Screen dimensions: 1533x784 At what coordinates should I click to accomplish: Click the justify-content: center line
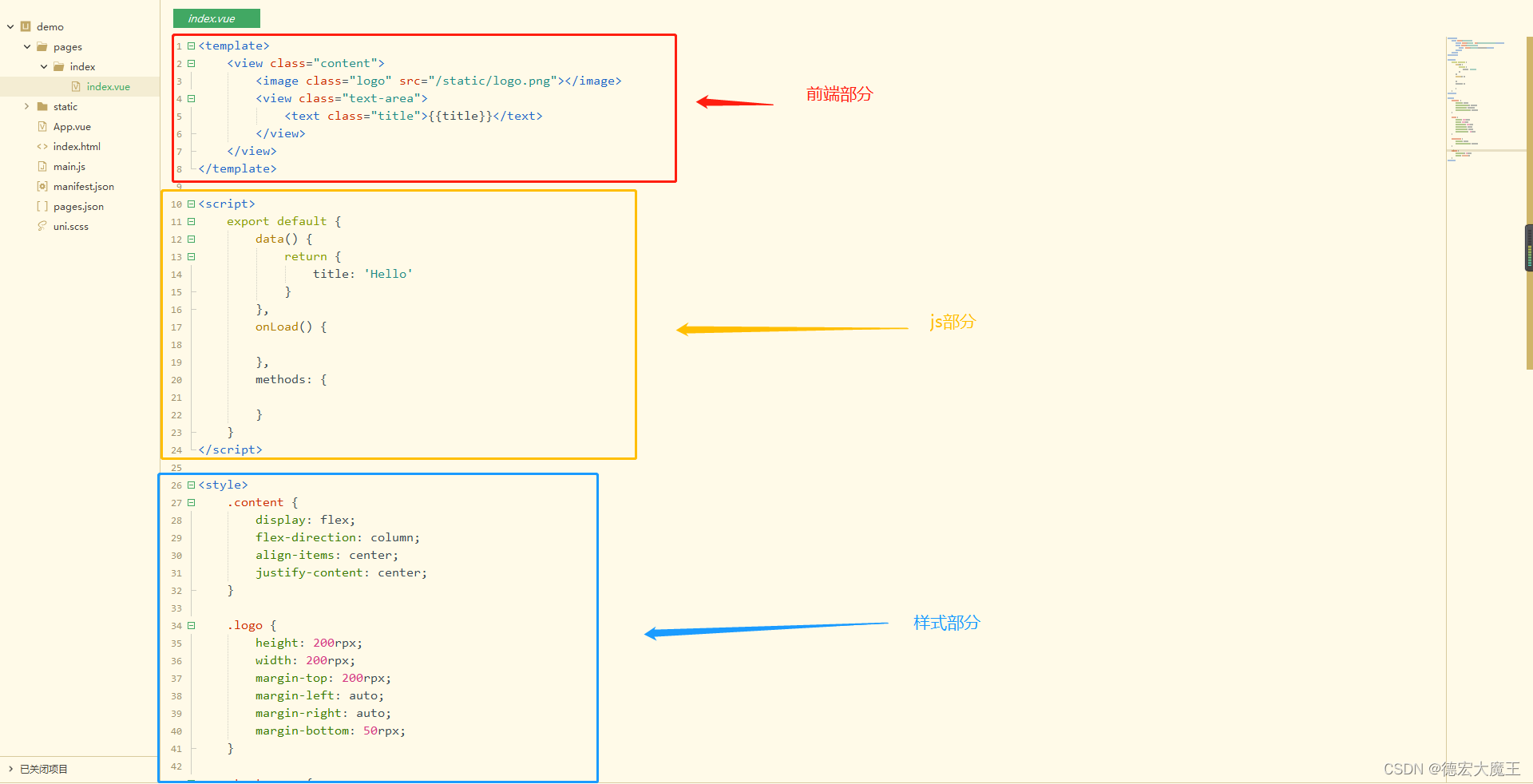[x=341, y=572]
